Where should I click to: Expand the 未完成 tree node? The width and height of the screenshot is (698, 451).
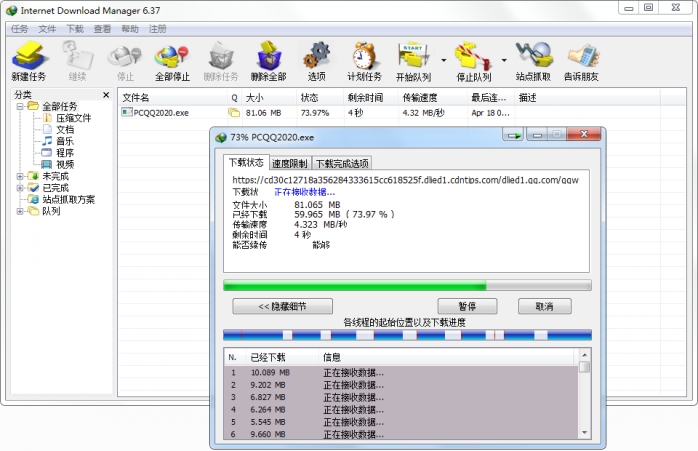(x=20, y=176)
